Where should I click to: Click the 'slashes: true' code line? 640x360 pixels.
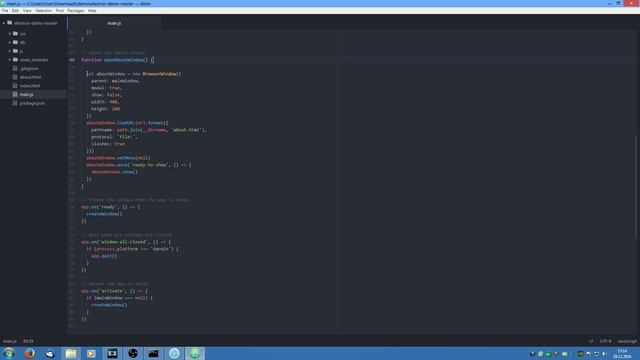click(x=108, y=144)
